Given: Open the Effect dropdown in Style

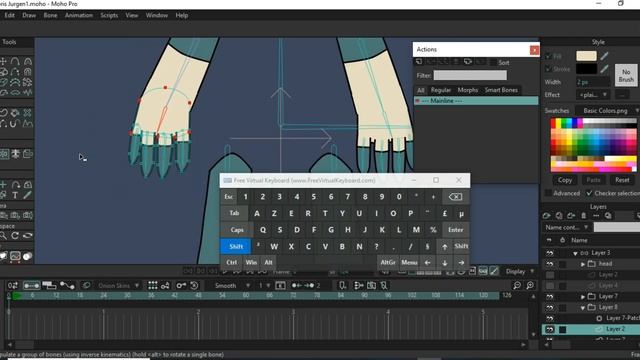Looking at the screenshot, I should (x=593, y=95).
